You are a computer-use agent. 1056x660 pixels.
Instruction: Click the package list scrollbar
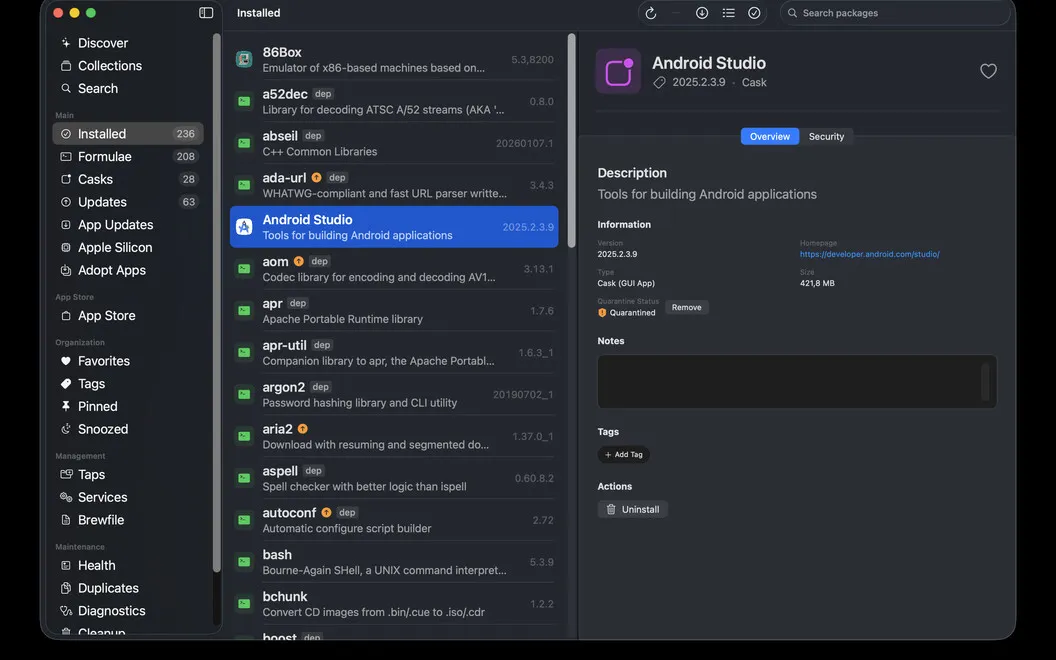tap(572, 141)
